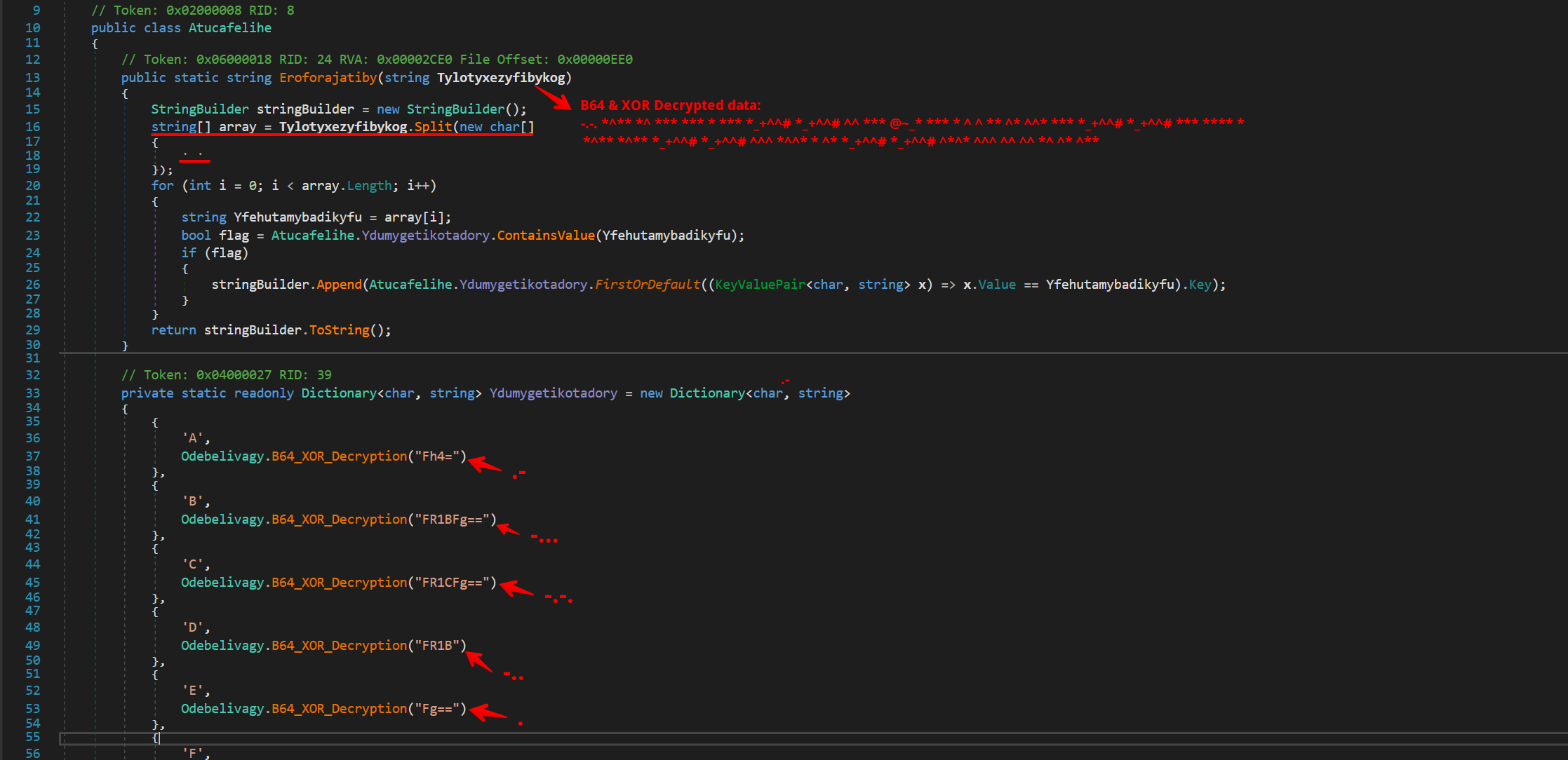1568x760 pixels.
Task: Click the Split method call
Action: (x=433, y=127)
